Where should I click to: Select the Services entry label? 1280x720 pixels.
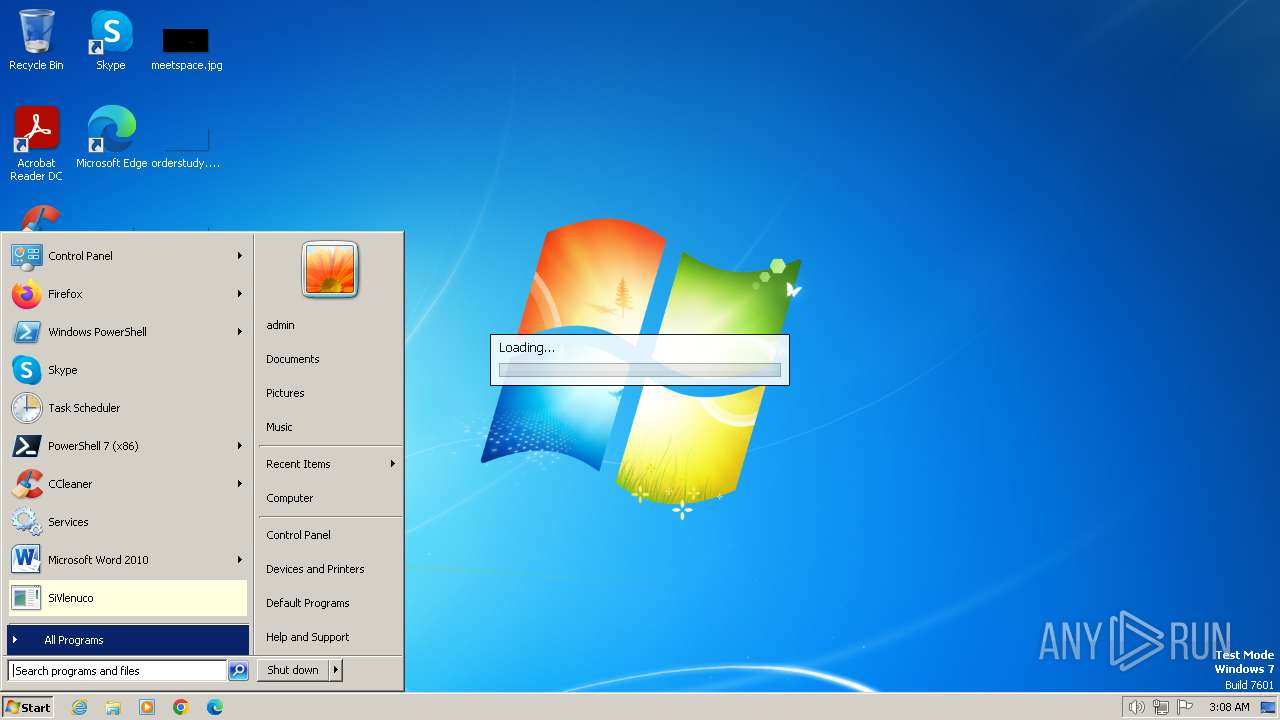coord(68,522)
